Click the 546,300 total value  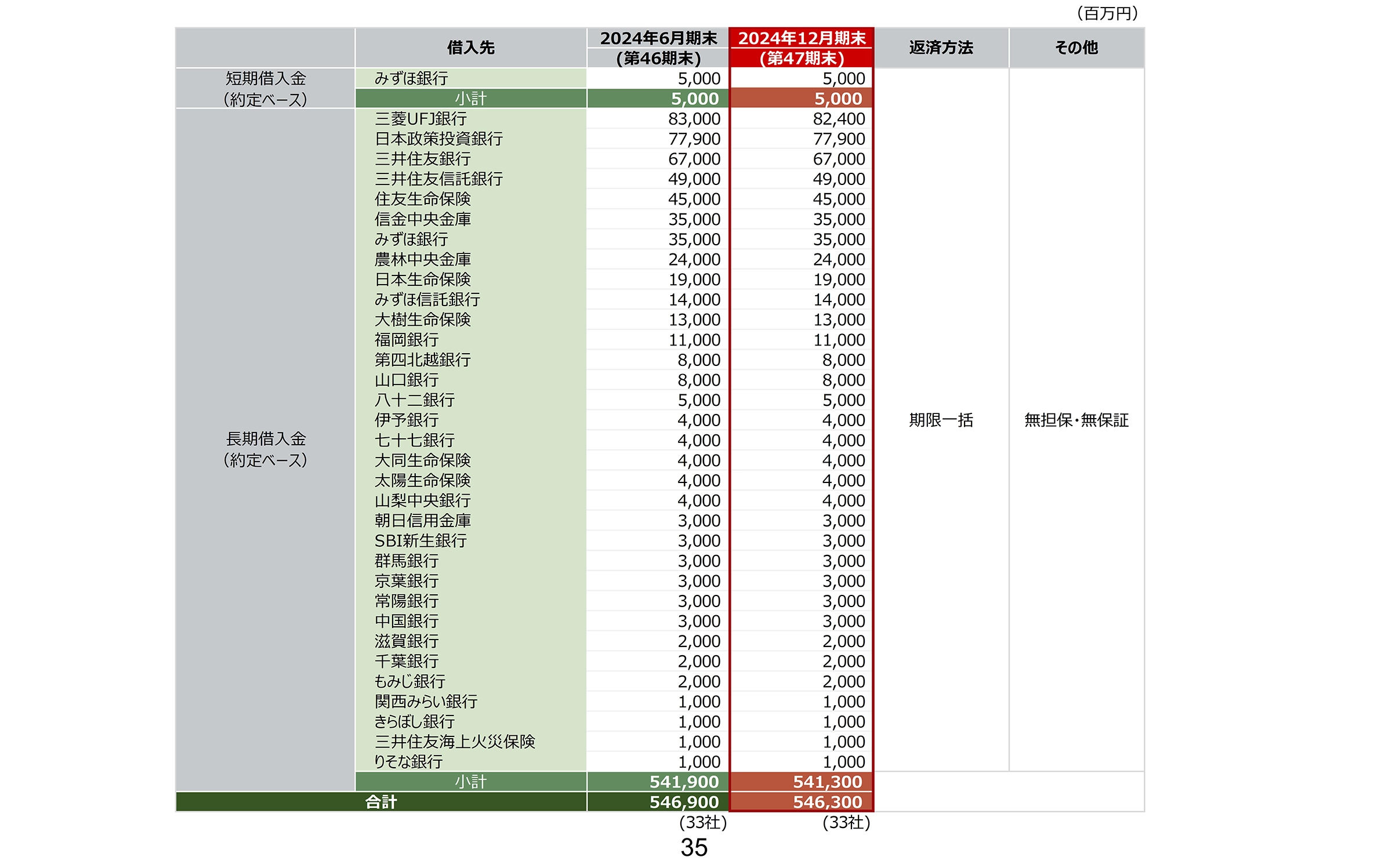point(828,802)
